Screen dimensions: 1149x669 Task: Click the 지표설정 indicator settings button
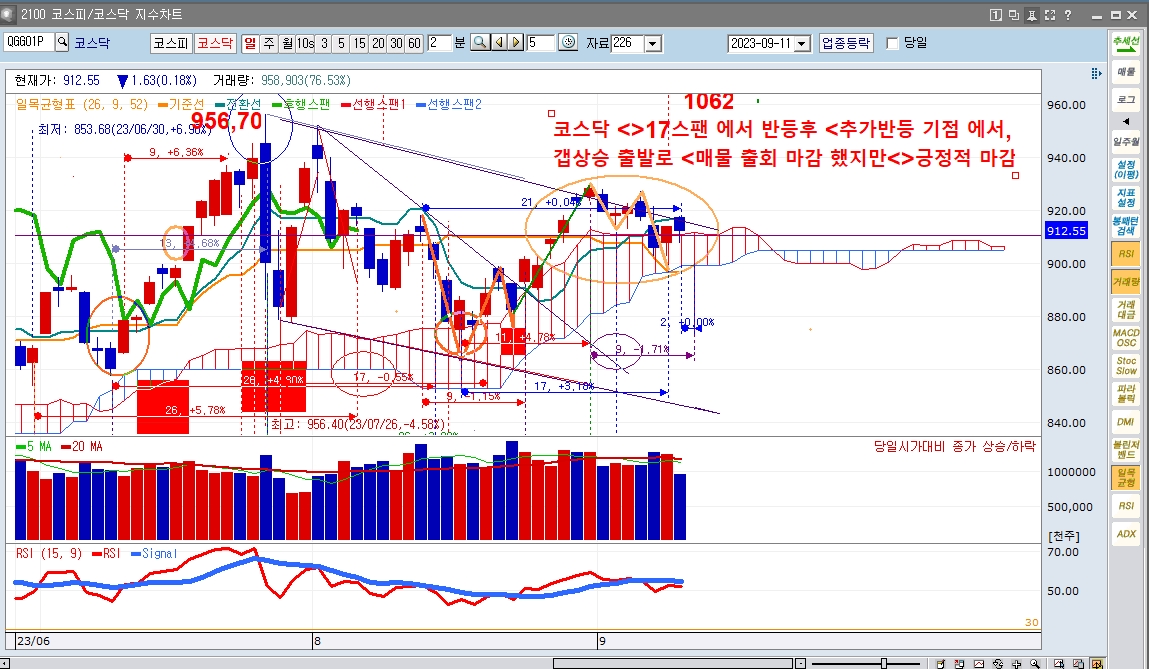pyautogui.click(x=1125, y=197)
